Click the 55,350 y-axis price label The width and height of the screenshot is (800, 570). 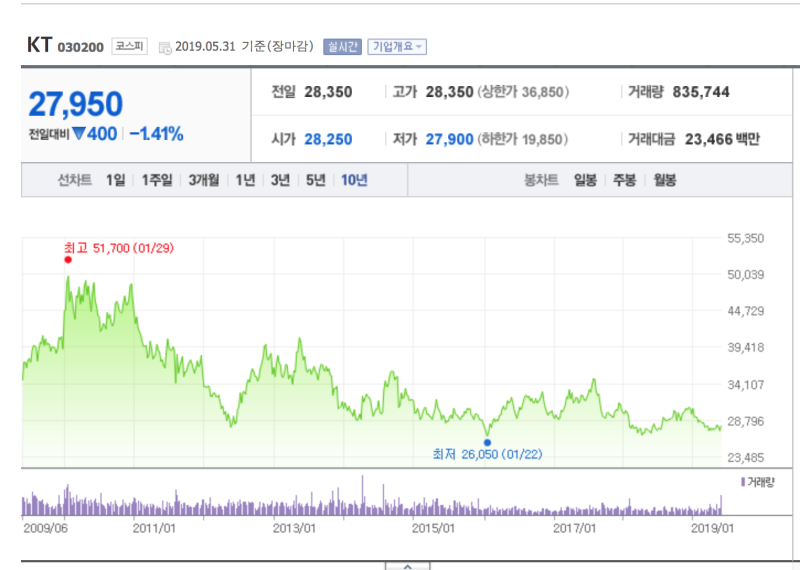745,238
